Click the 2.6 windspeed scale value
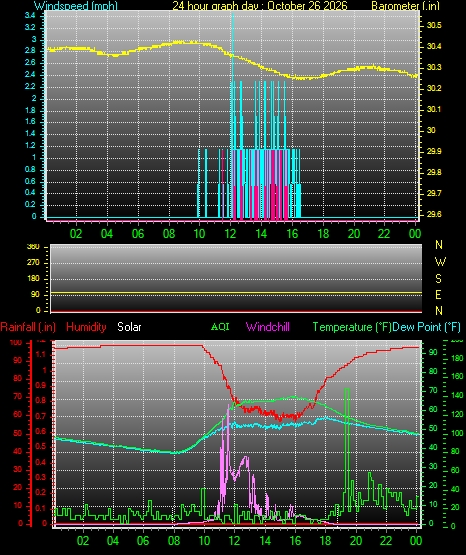The height and width of the screenshot is (555, 466). [30, 63]
